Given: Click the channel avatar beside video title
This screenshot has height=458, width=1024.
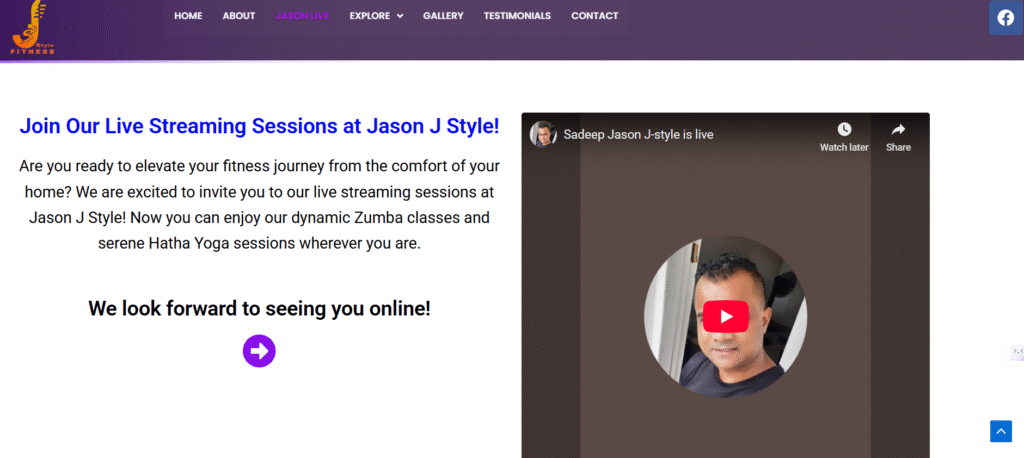Looking at the screenshot, I should [543, 135].
